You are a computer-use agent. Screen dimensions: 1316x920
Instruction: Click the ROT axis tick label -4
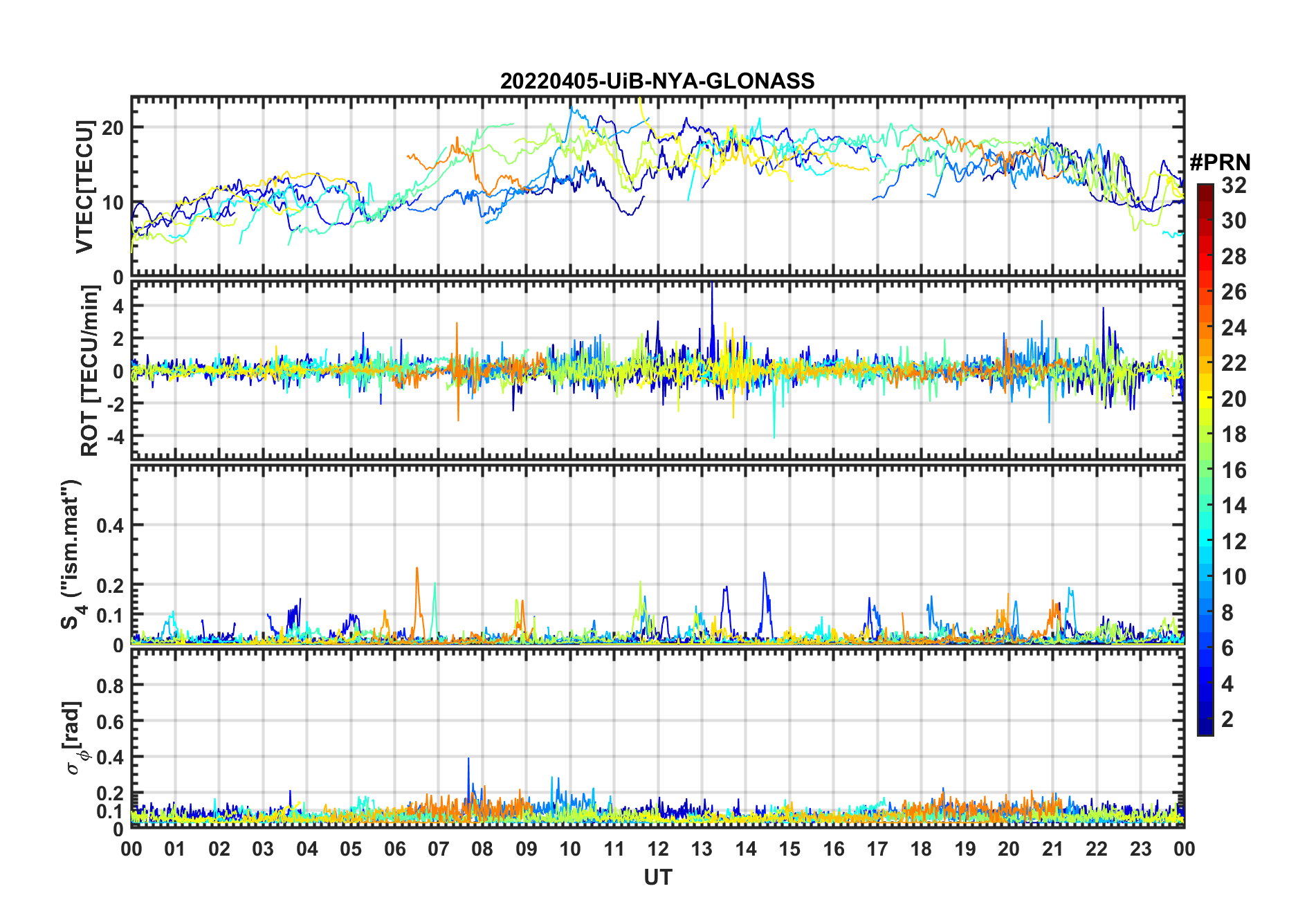[x=115, y=436]
